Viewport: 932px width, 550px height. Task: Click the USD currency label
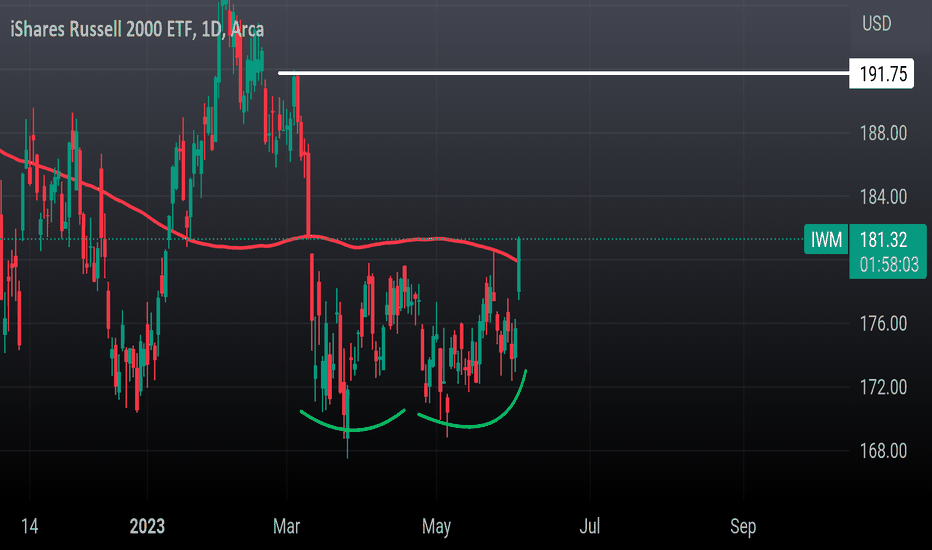click(x=877, y=24)
